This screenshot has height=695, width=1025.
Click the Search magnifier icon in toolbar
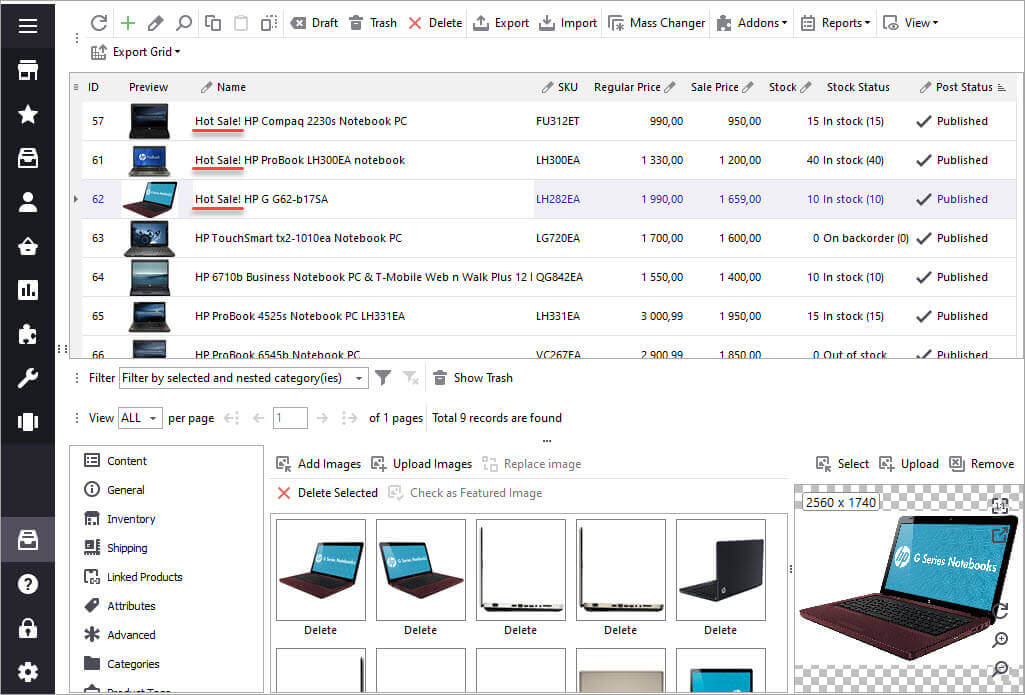click(184, 22)
